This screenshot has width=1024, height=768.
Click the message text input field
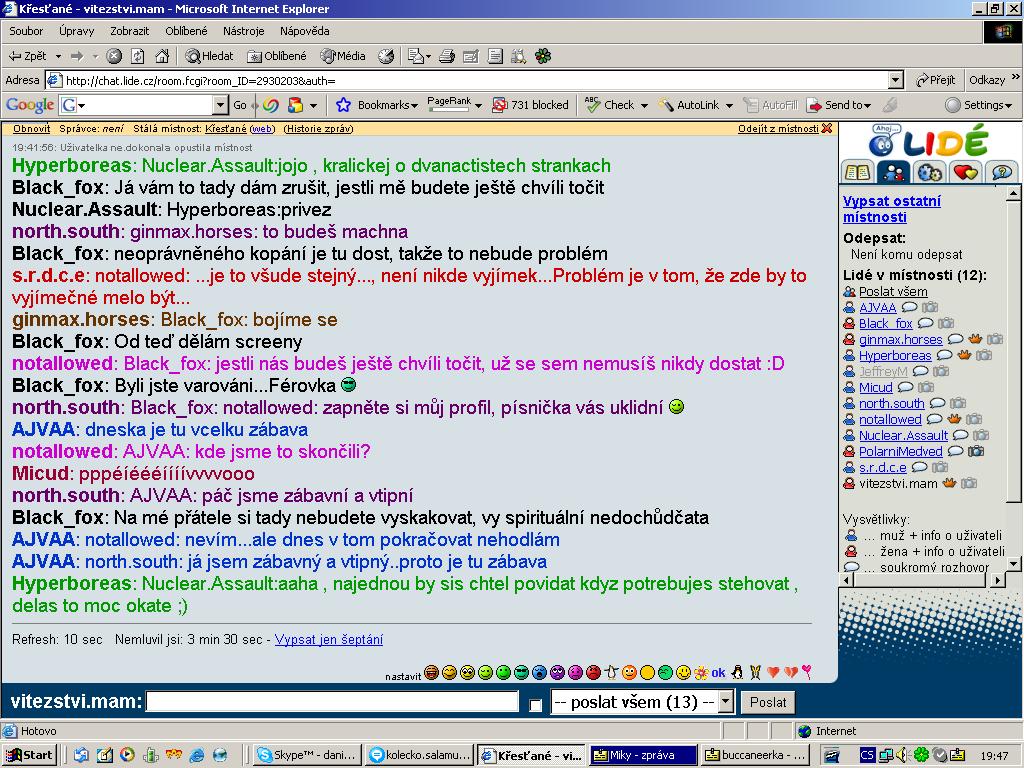pyautogui.click(x=332, y=702)
